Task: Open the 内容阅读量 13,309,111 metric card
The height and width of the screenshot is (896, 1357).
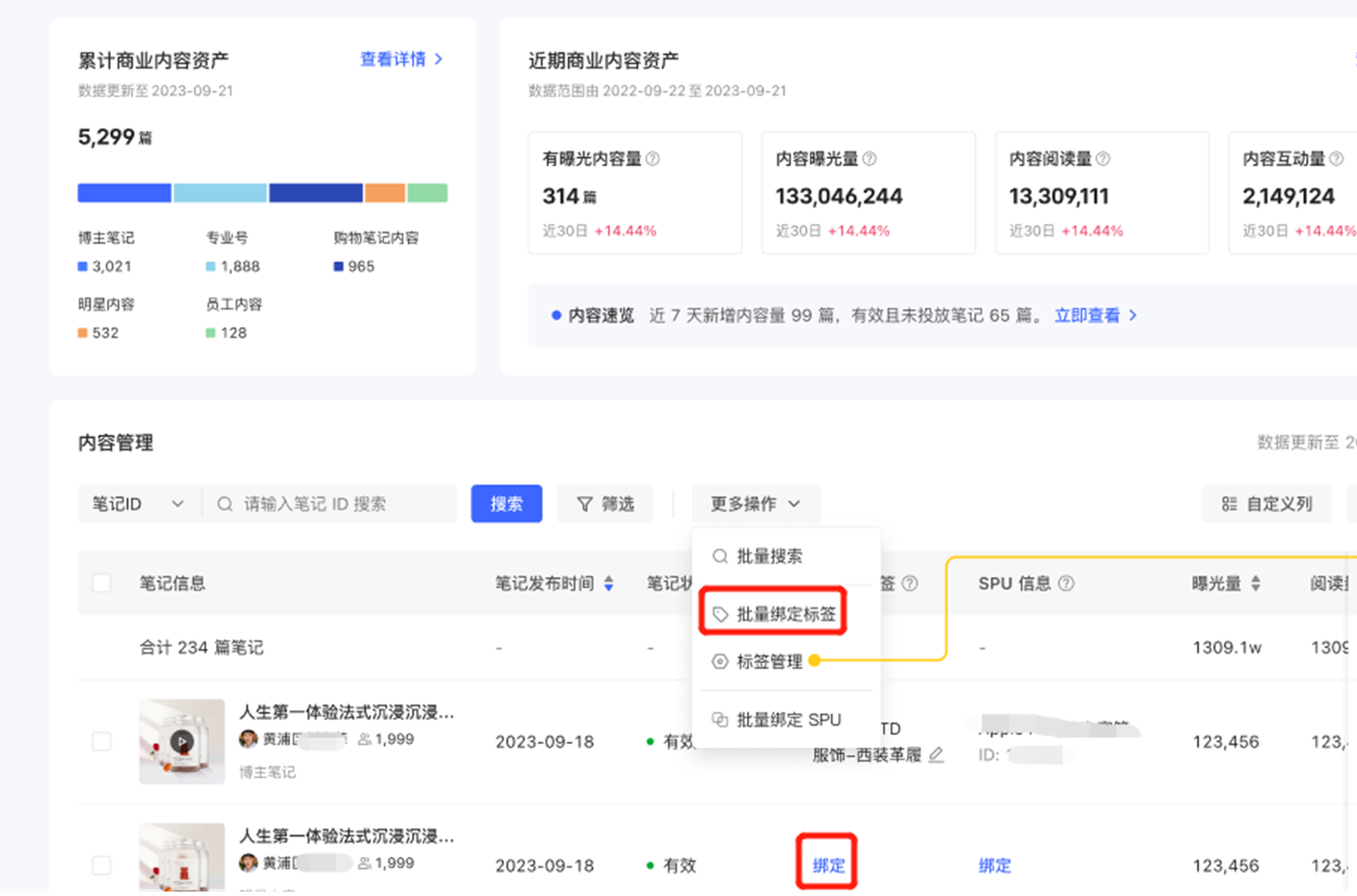Action: (1102, 193)
